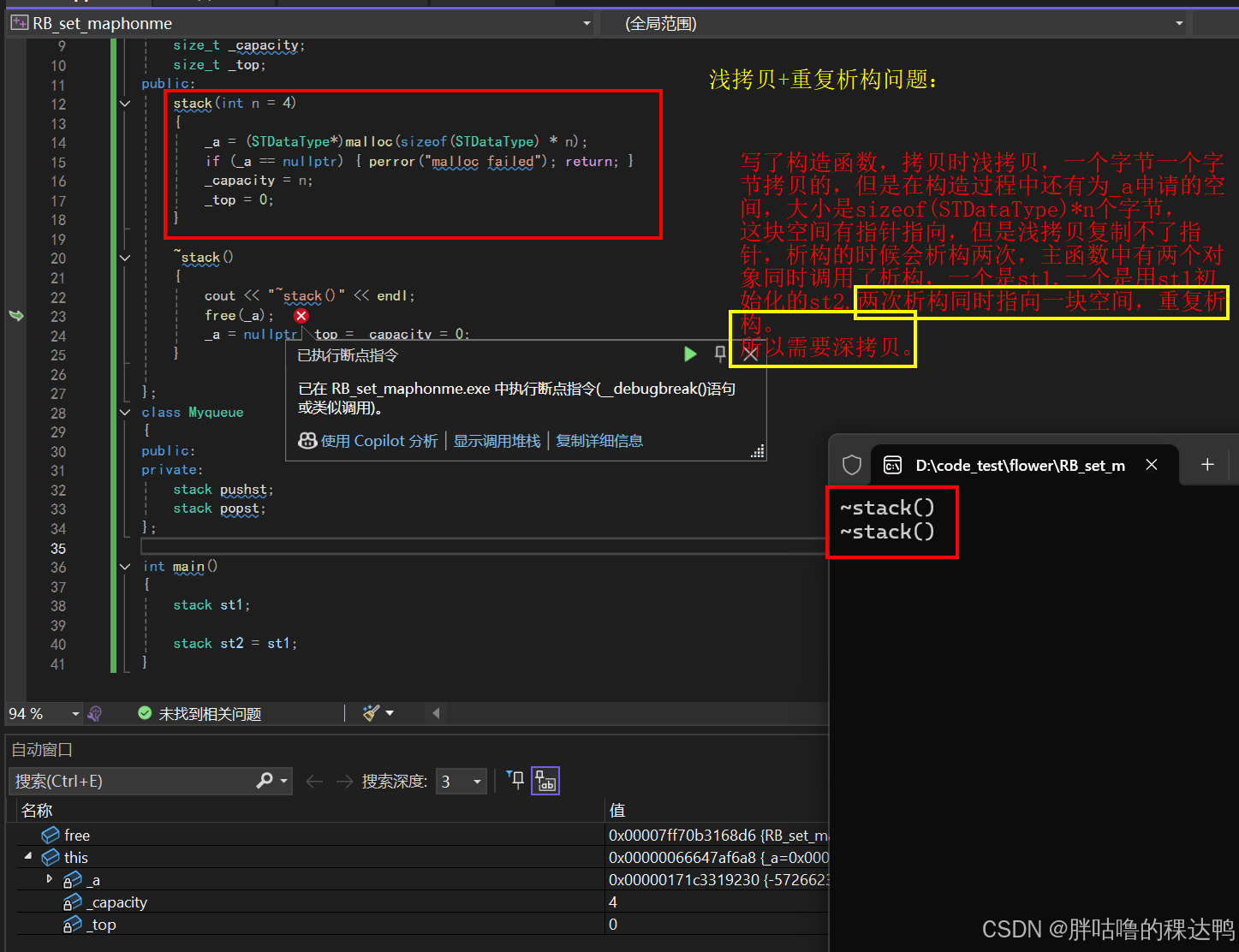Click the shield icon in terminal window
This screenshot has height=952, width=1239.
851,465
